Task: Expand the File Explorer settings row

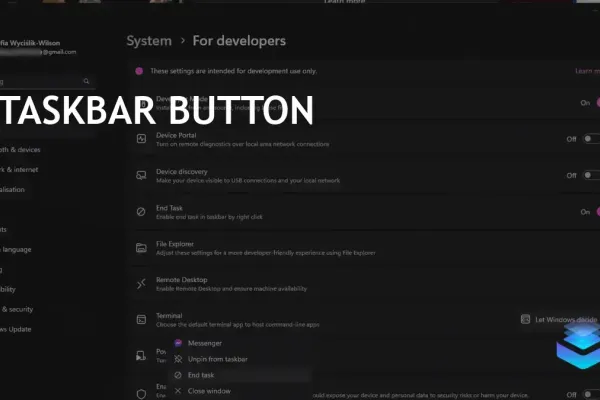Action: (366, 248)
